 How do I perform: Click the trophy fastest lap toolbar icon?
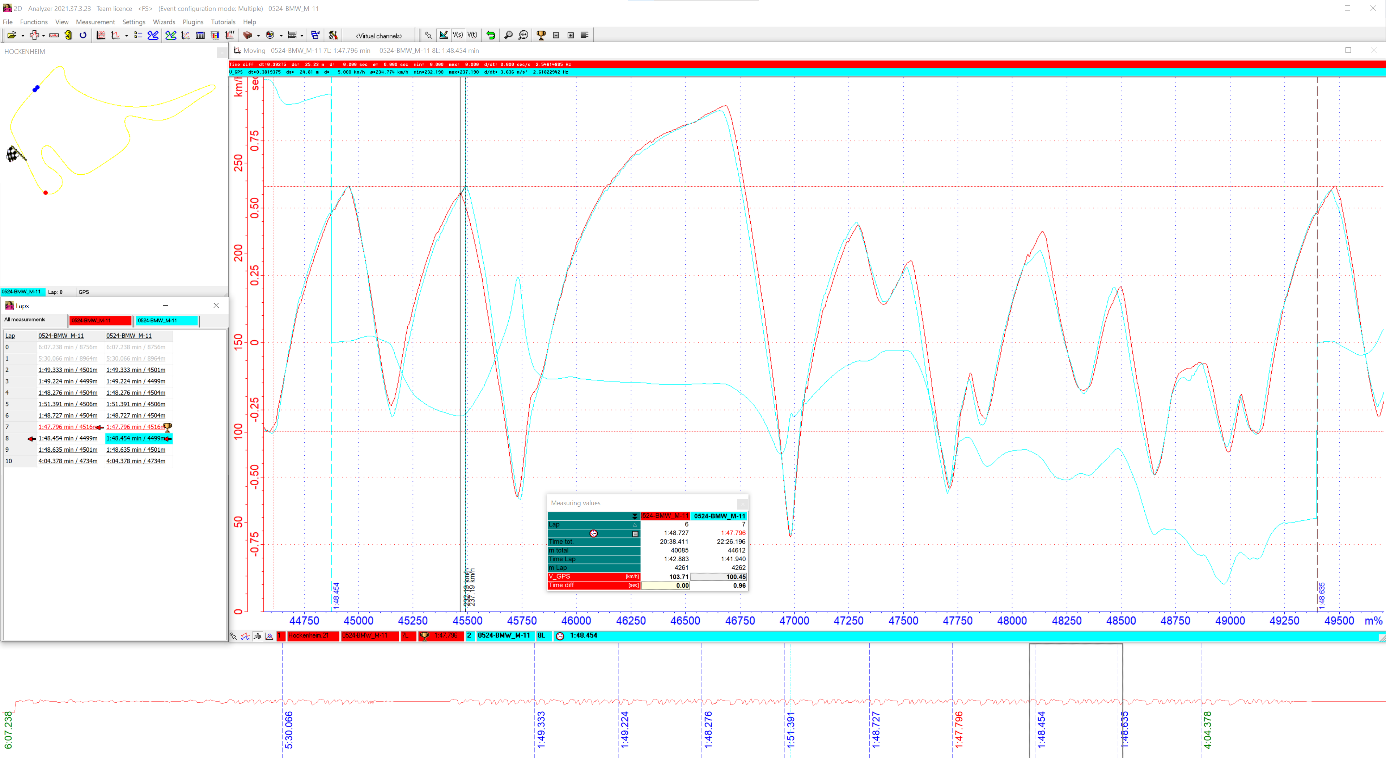[x=540, y=35]
